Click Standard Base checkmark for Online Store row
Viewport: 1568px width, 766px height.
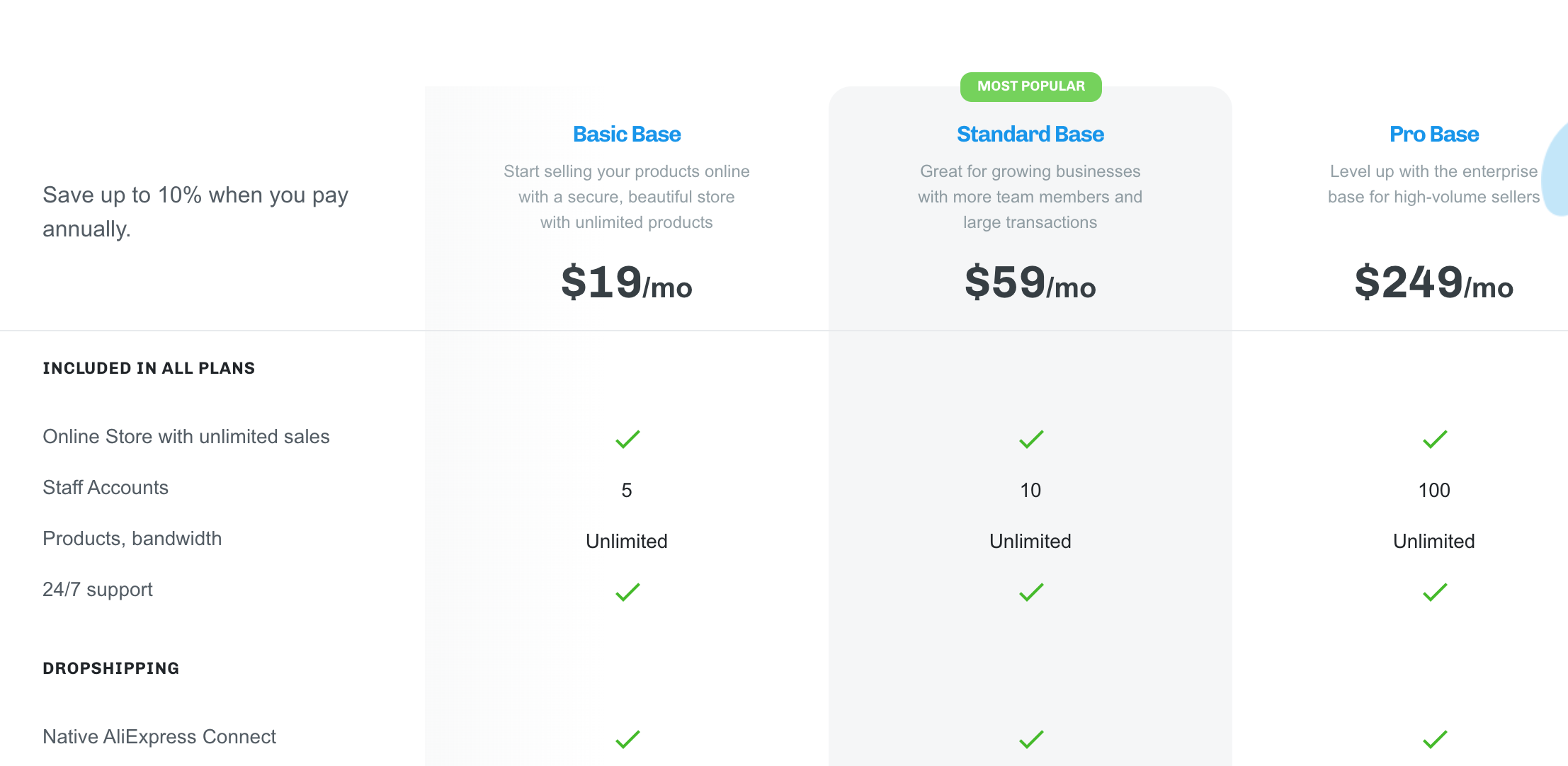tap(1031, 439)
